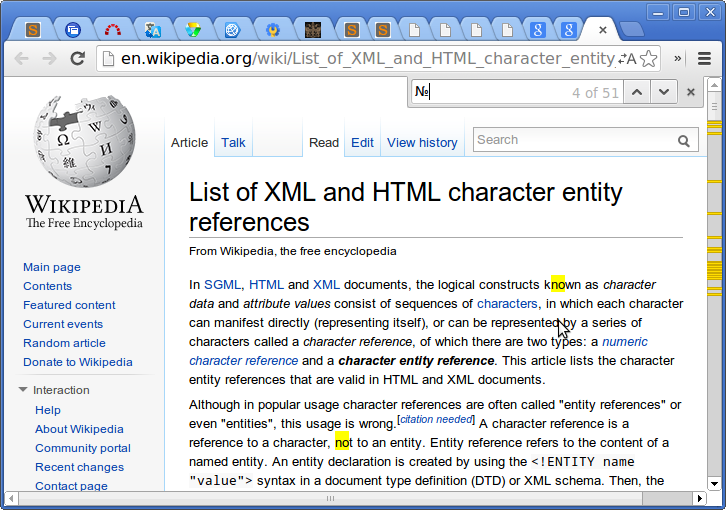Open the Random article link
This screenshot has width=726, height=510.
pos(64,343)
